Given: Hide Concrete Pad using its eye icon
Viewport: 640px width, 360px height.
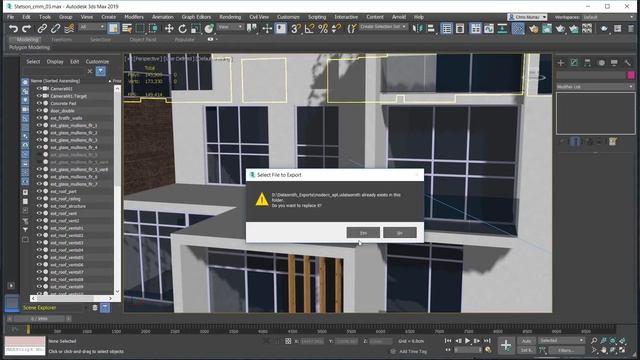Looking at the screenshot, I should [x=40, y=103].
